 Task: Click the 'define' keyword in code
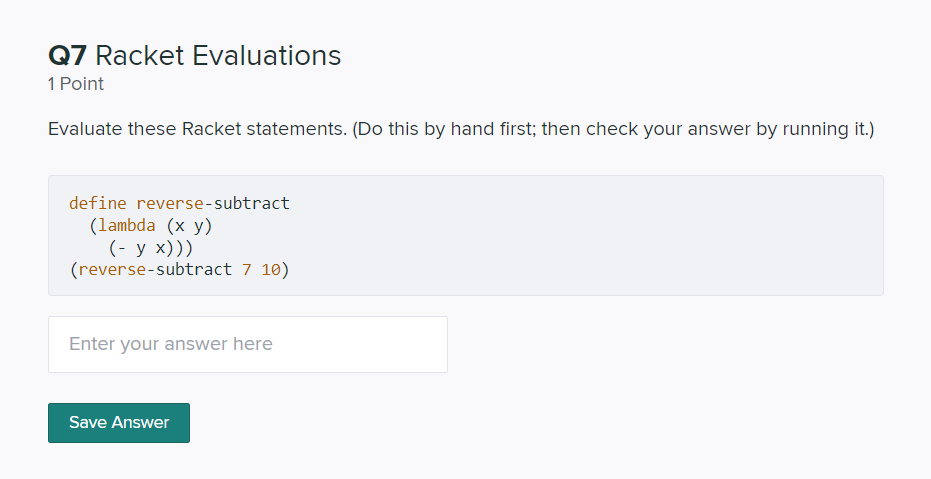click(x=98, y=203)
